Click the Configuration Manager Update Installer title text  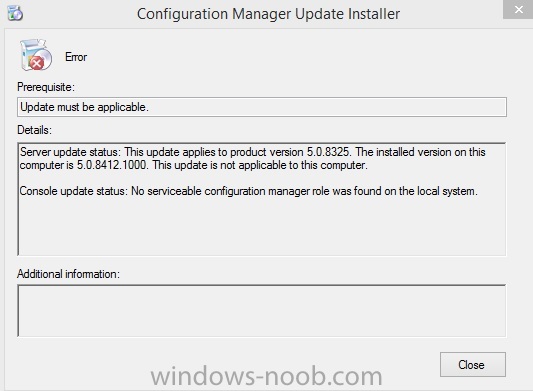(x=268, y=14)
